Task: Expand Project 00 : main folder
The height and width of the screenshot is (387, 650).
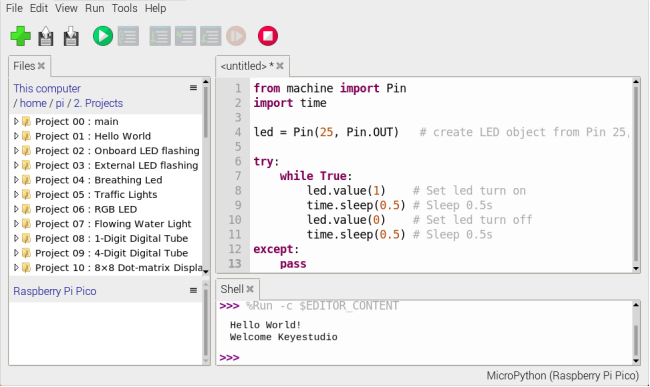Action: (16, 121)
